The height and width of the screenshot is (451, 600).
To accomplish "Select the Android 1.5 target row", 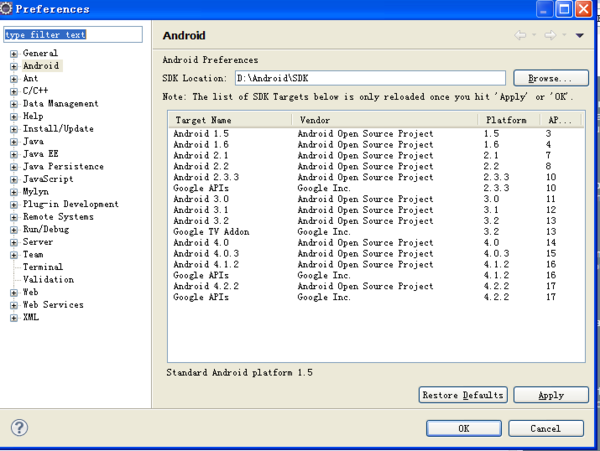I will click(x=376, y=134).
